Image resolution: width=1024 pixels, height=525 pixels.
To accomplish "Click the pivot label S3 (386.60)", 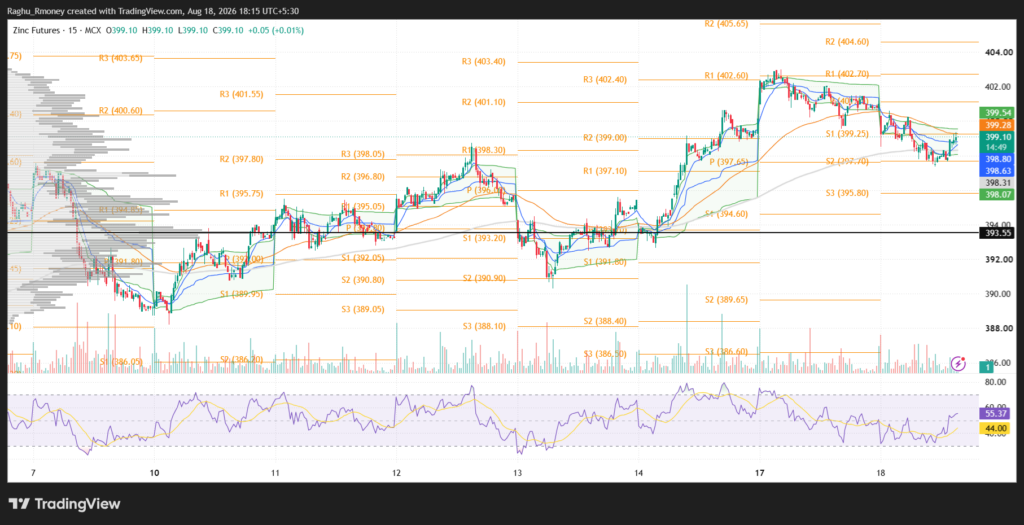I will point(726,352).
